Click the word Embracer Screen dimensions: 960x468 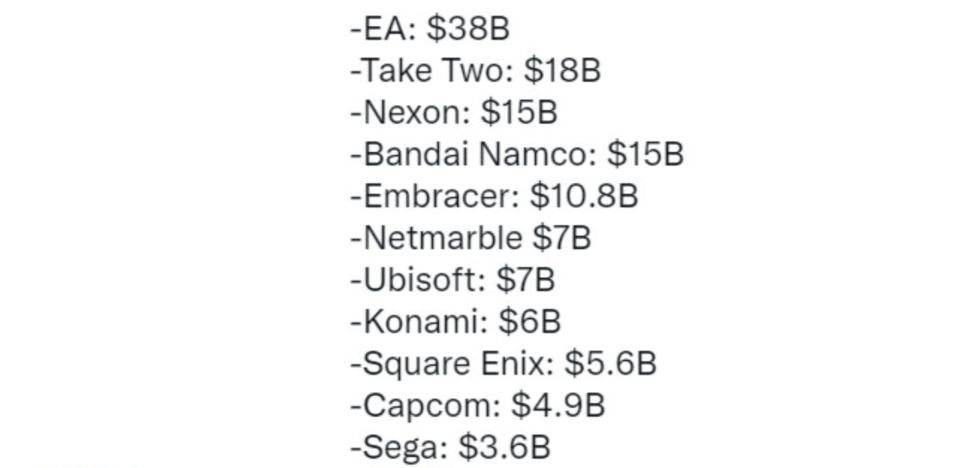(441, 196)
